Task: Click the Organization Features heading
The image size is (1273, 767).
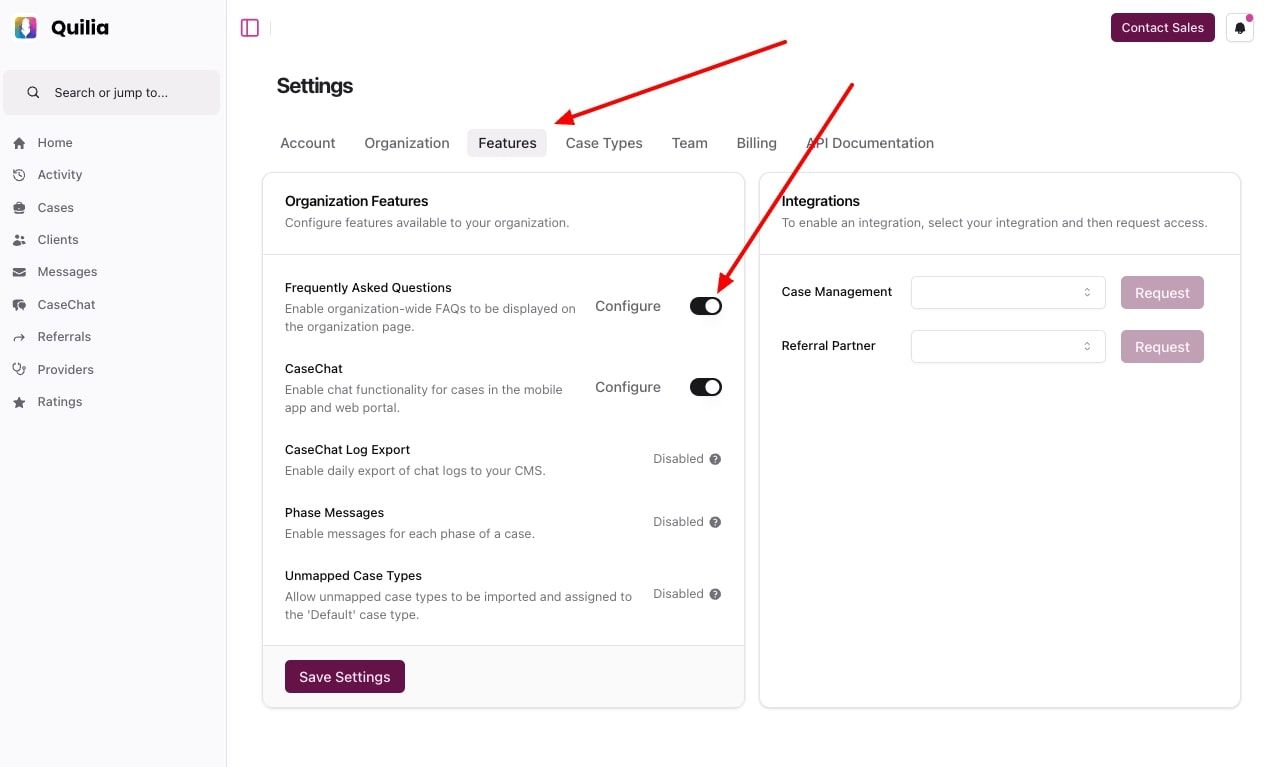Action: tap(357, 201)
